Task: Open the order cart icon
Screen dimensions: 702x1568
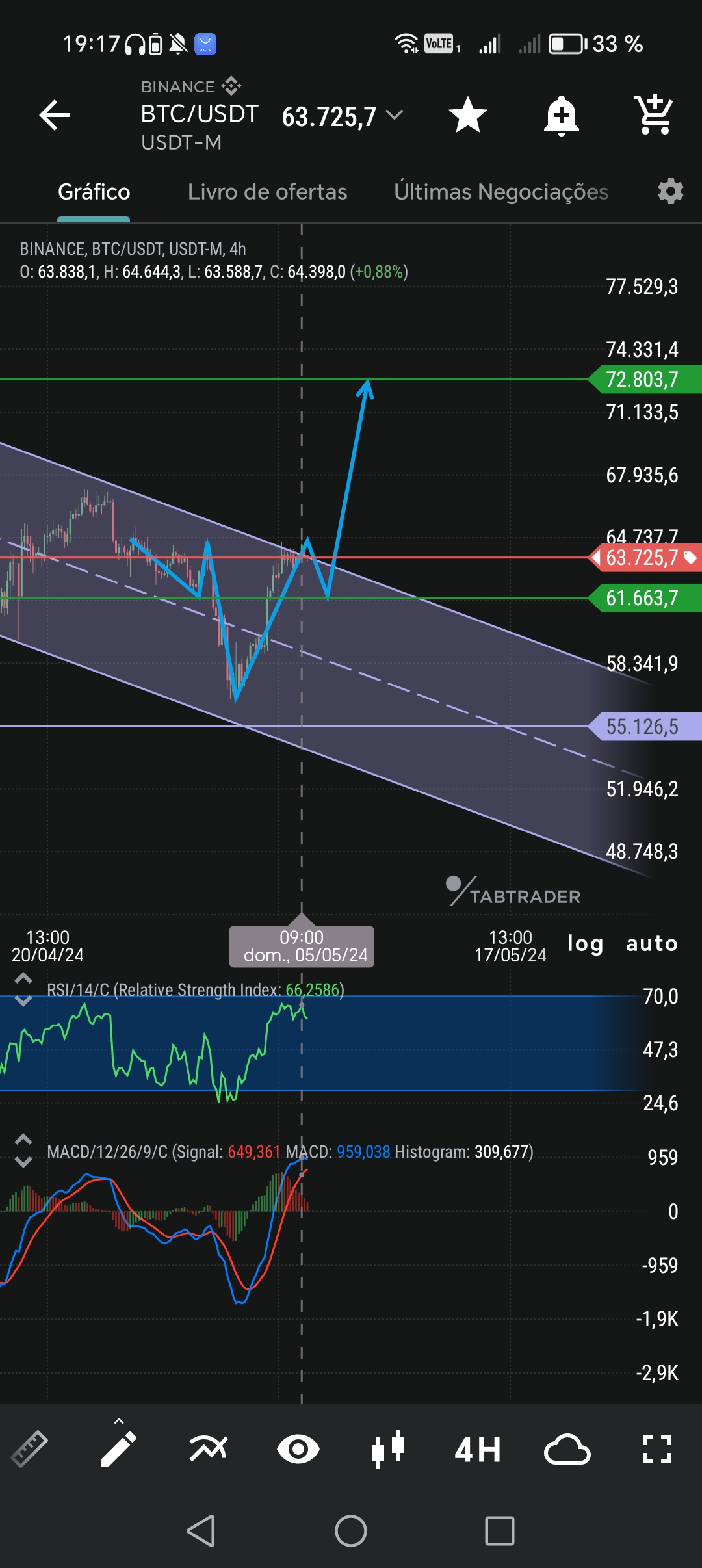Action: (x=653, y=114)
